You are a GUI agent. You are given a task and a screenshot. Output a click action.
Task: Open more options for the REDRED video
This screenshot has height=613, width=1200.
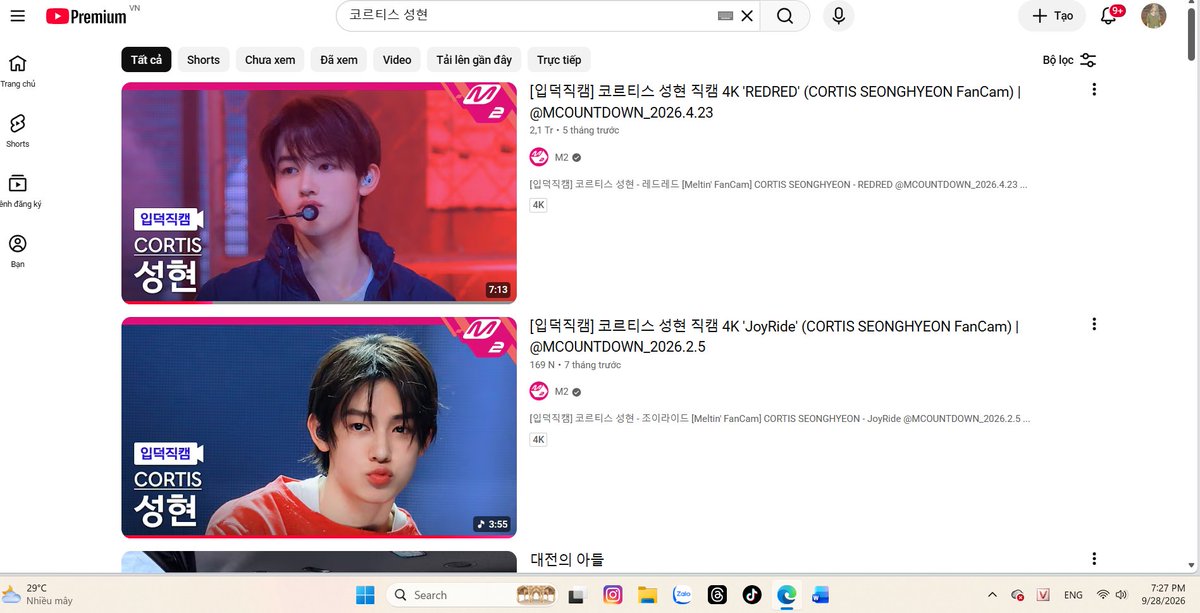pos(1094,90)
